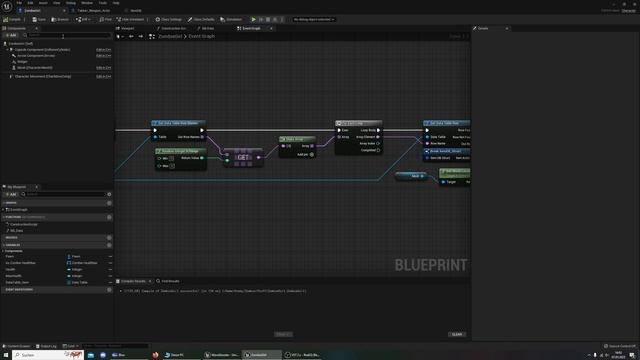Open the Tools menu
Viewport: 640px width, 360px height.
click(102, 3)
